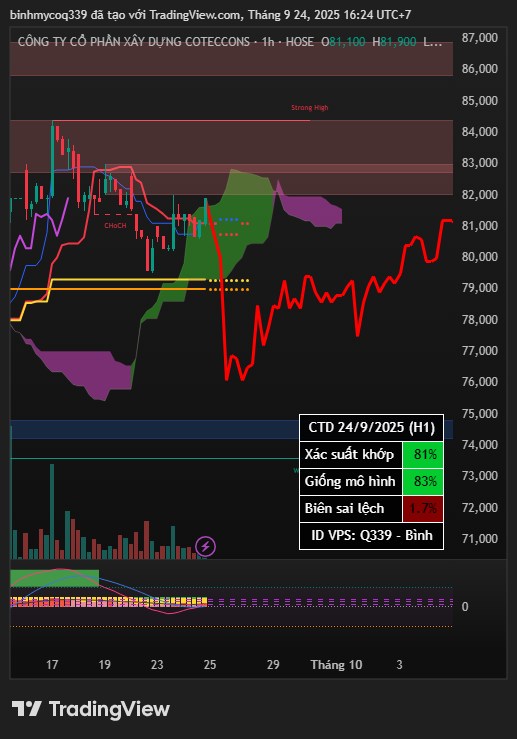Click the CTD 24/9/2025 (H1) table header
The width and height of the screenshot is (517, 739).
pos(371,427)
